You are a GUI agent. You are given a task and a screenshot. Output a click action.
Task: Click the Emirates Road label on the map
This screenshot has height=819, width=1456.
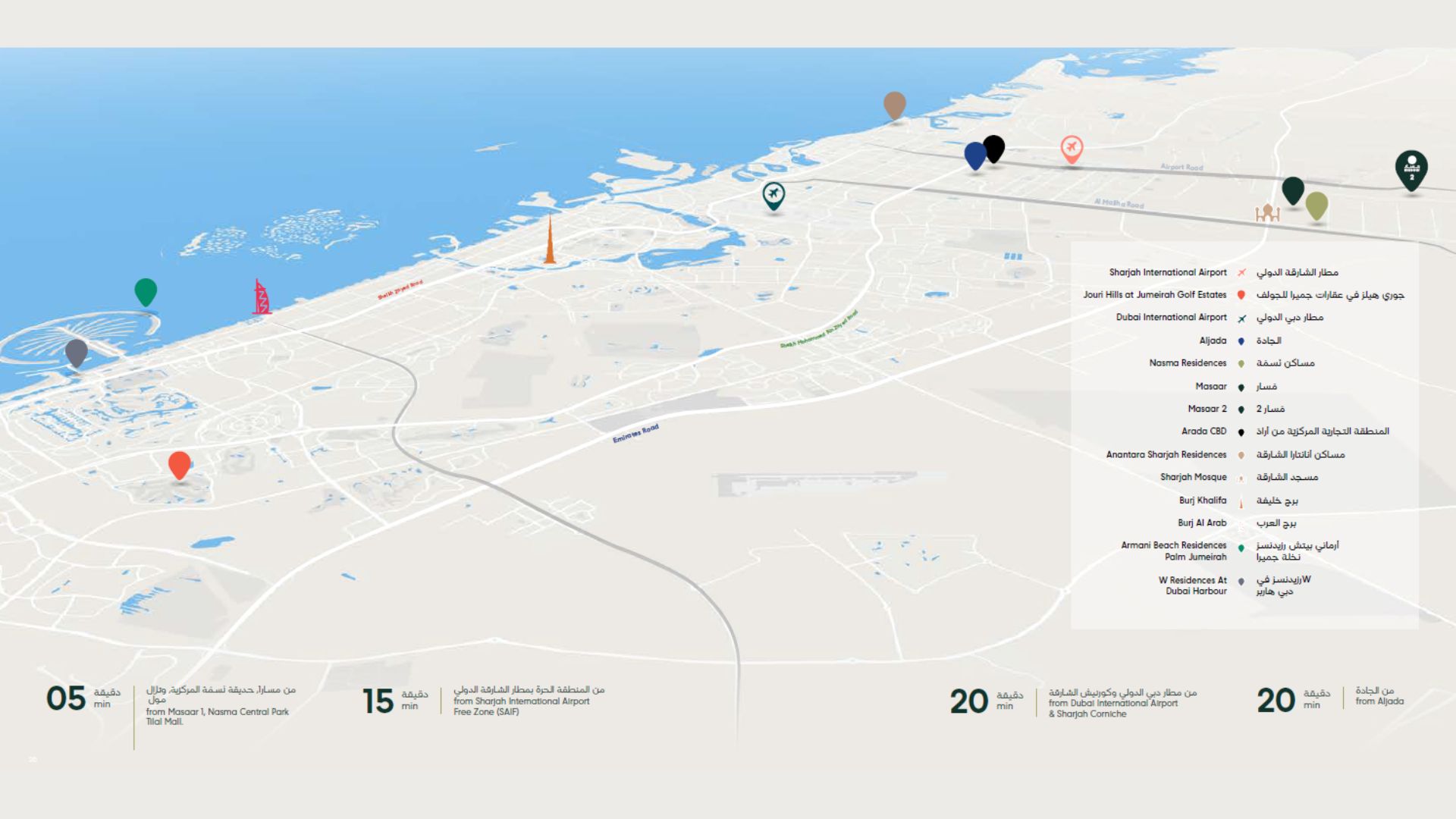pos(635,435)
